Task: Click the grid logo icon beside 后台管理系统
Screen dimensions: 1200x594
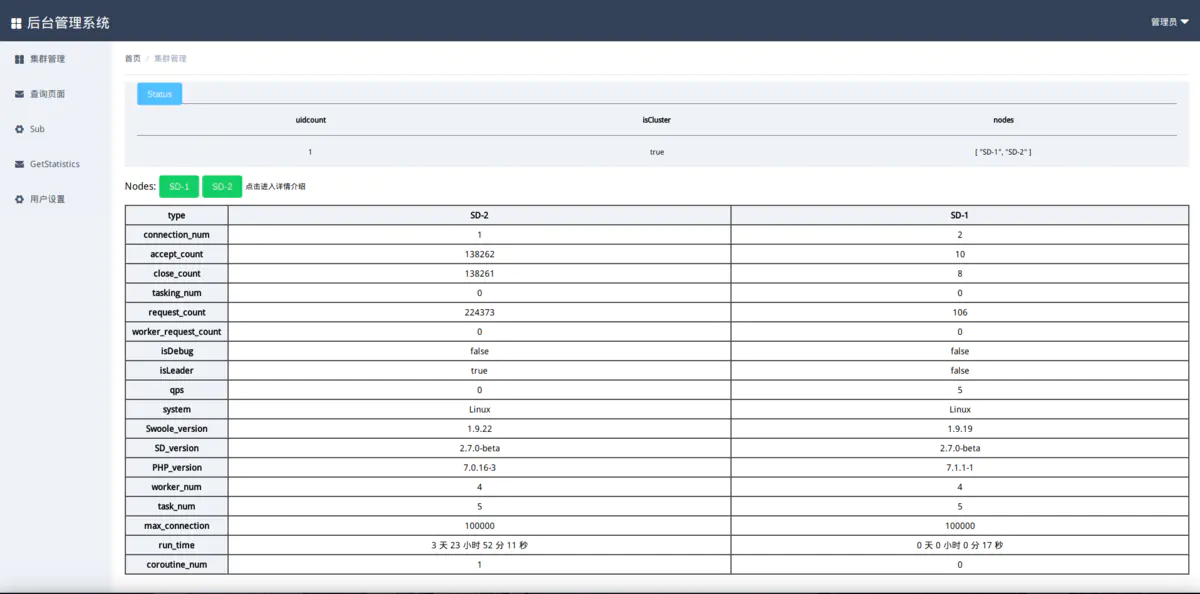Action: pyautogui.click(x=16, y=22)
